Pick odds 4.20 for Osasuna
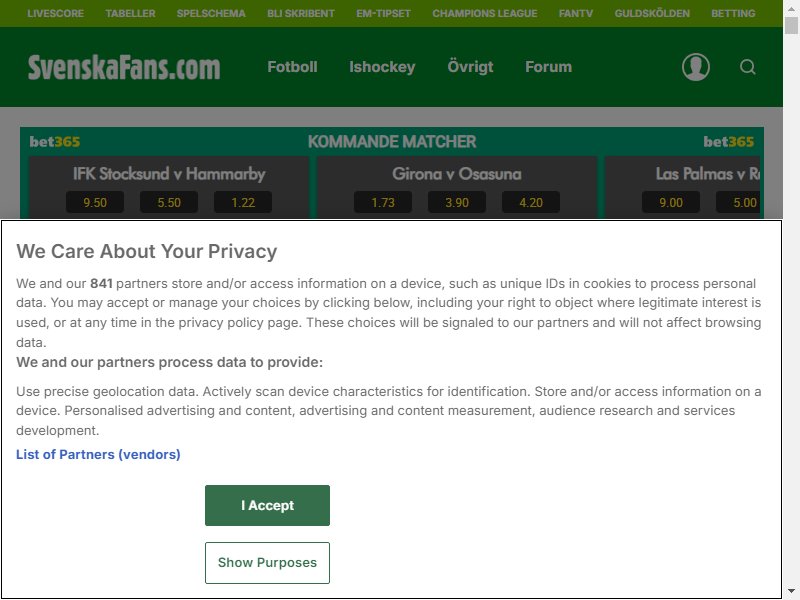The image size is (800, 600). (531, 202)
